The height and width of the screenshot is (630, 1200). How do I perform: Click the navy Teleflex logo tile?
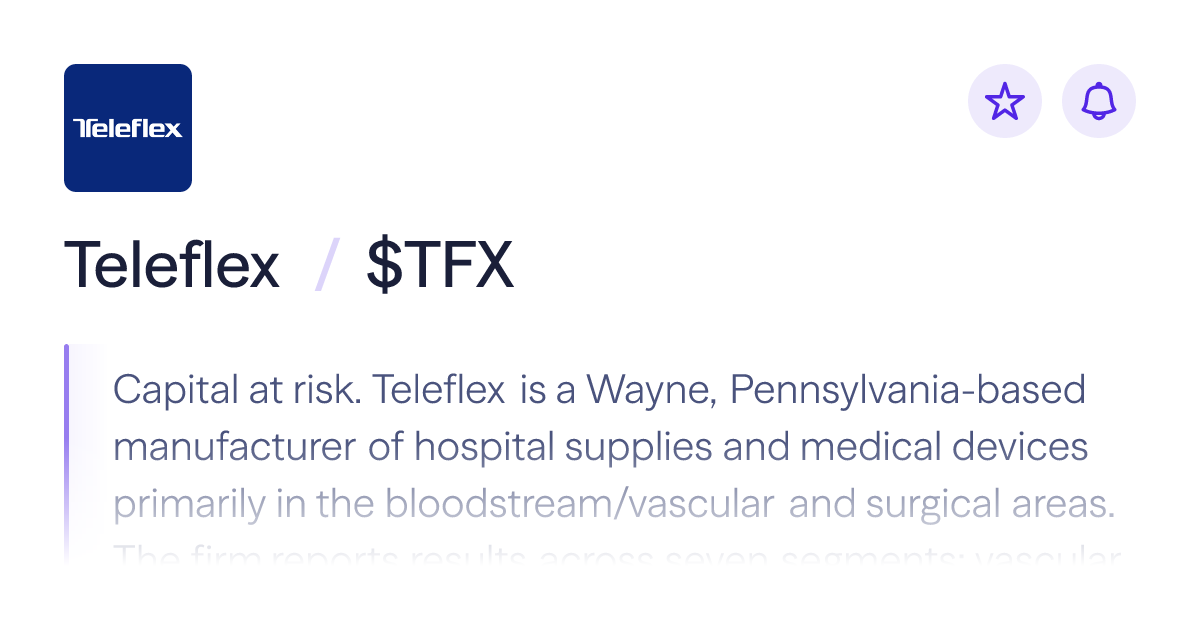point(128,128)
